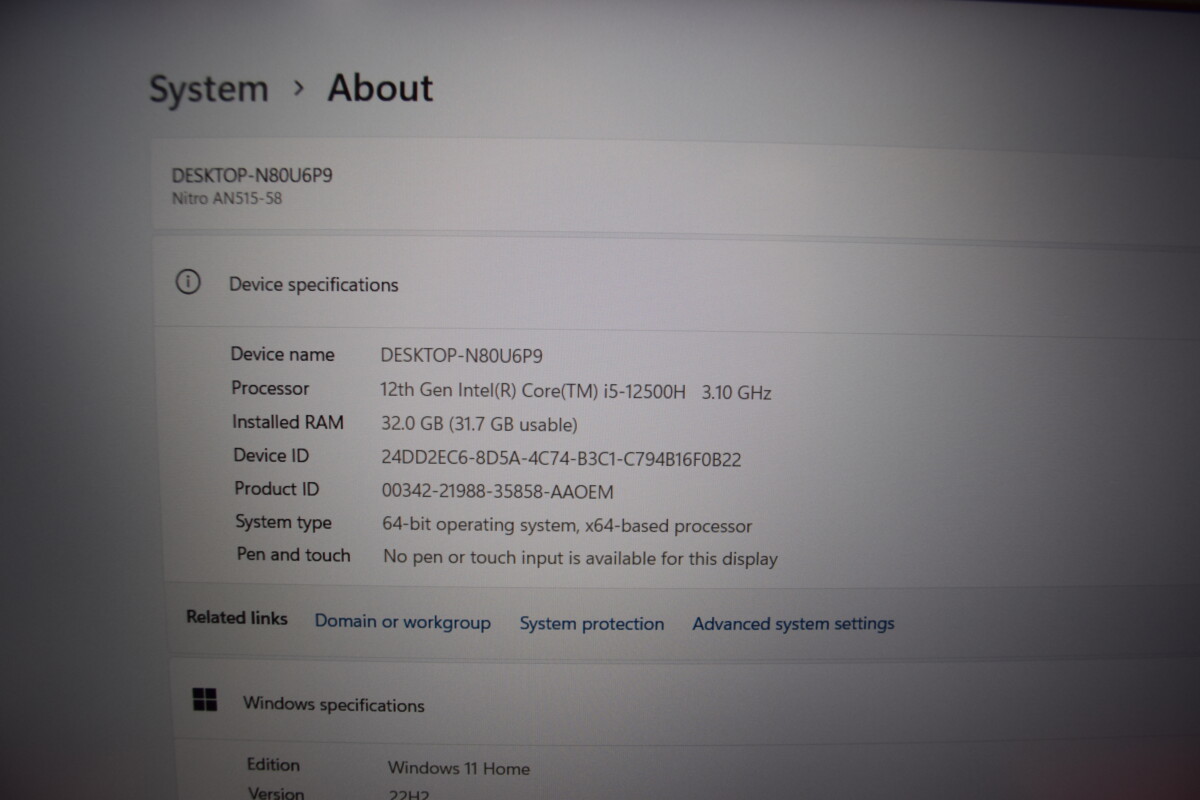Click the System type label

(283, 522)
